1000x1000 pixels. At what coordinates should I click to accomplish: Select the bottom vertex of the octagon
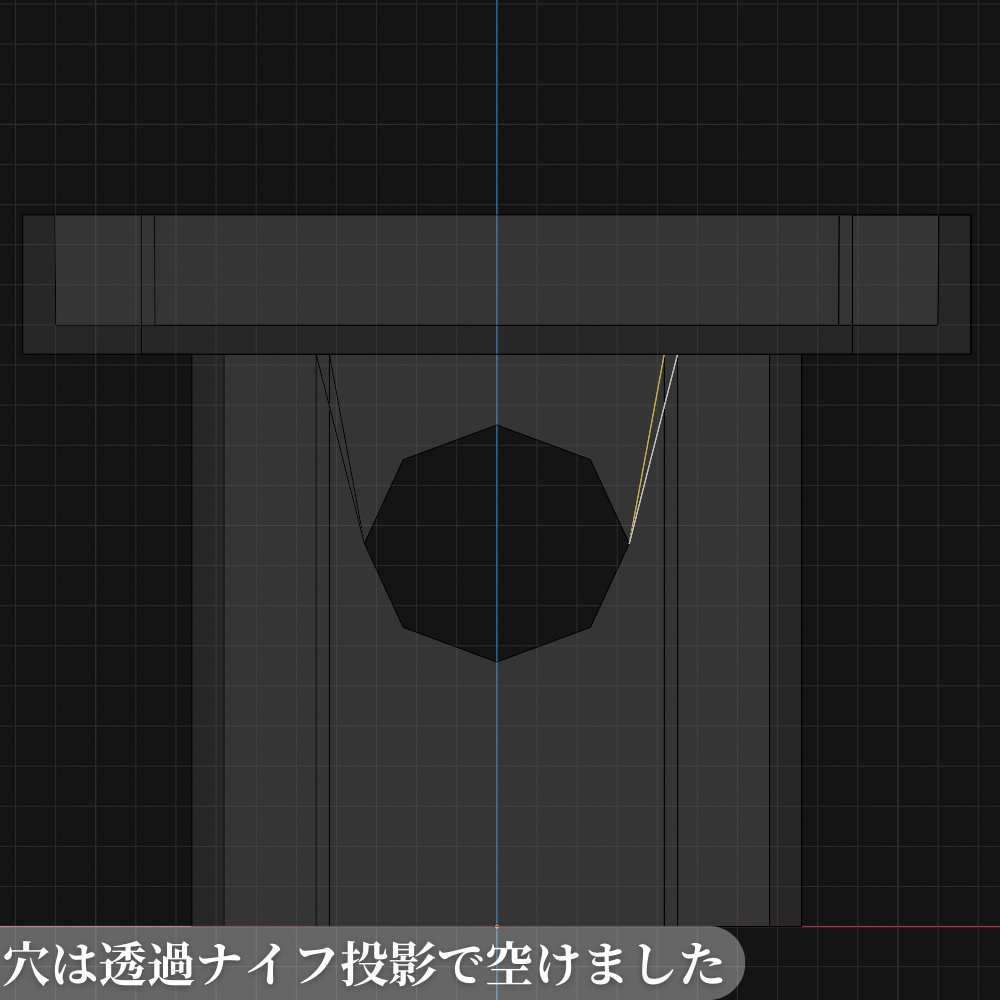tap(497, 660)
